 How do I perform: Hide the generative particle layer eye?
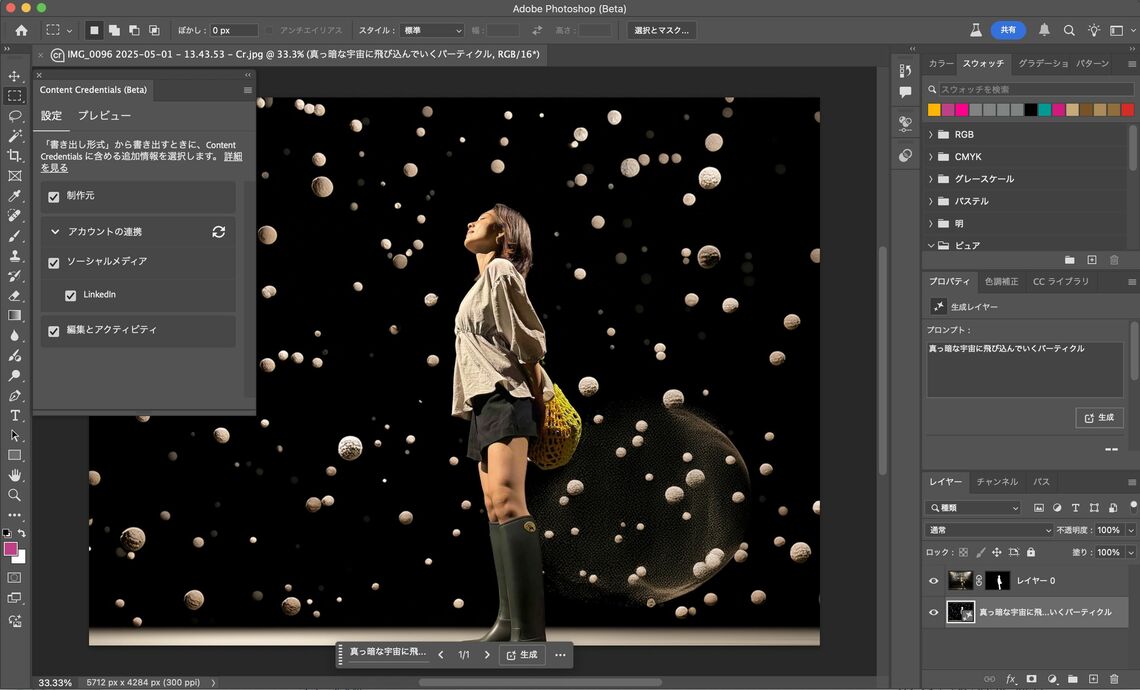(934, 612)
